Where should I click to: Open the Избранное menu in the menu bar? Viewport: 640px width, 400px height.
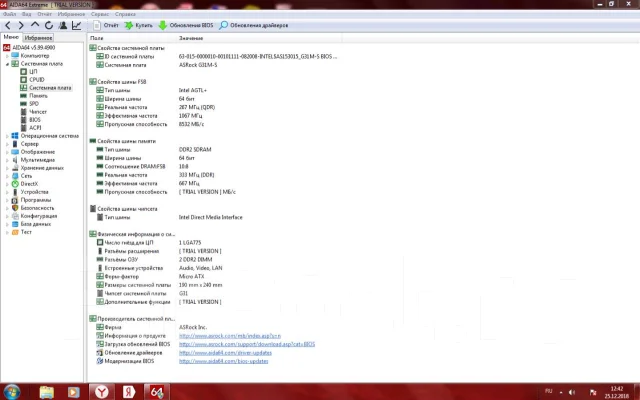click(x=71, y=14)
